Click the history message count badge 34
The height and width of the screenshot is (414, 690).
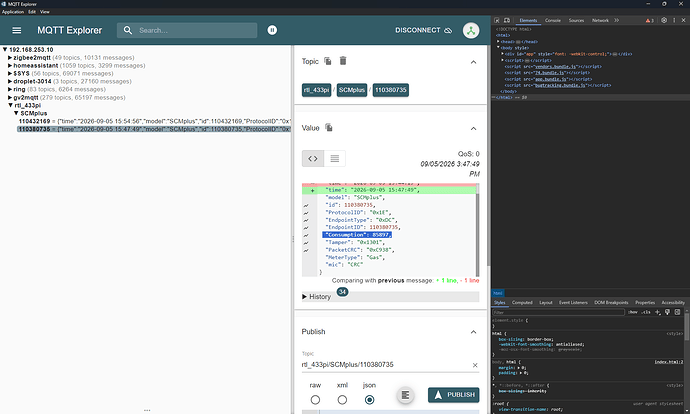(x=342, y=292)
